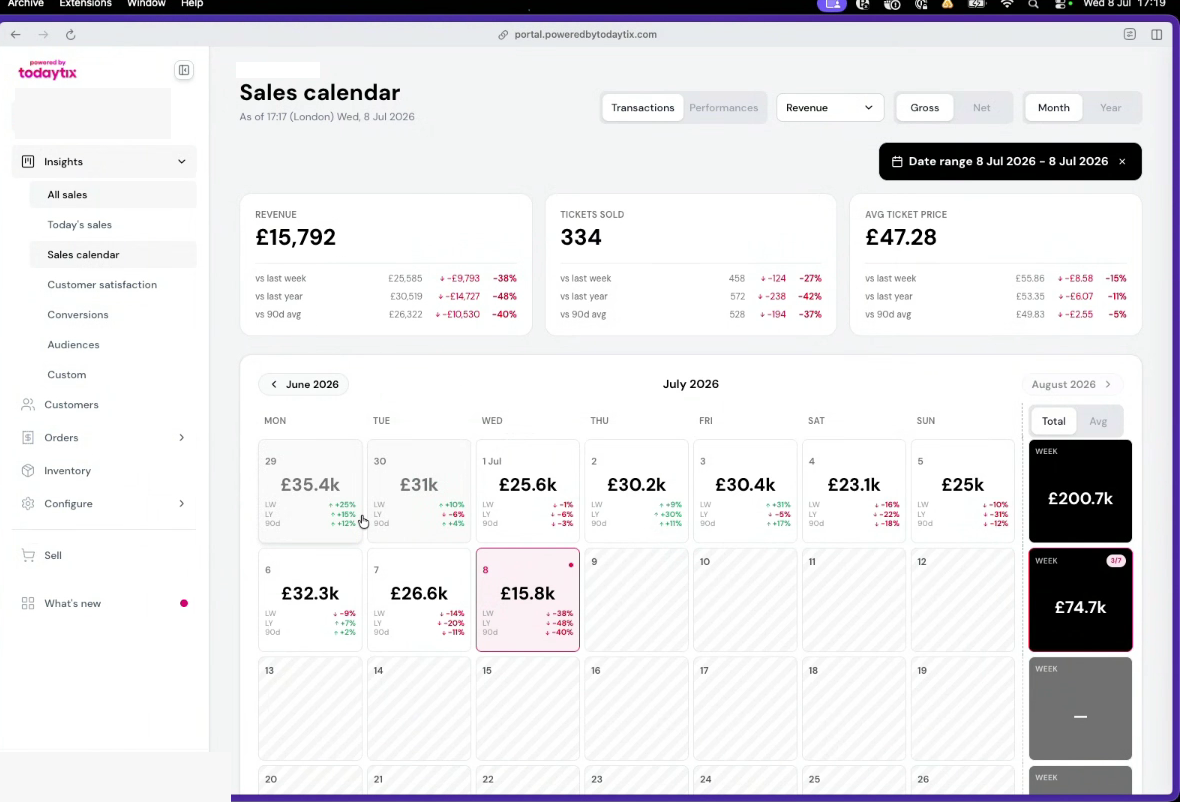
Task: Collapse the Insights section chevron
Action: (x=181, y=161)
